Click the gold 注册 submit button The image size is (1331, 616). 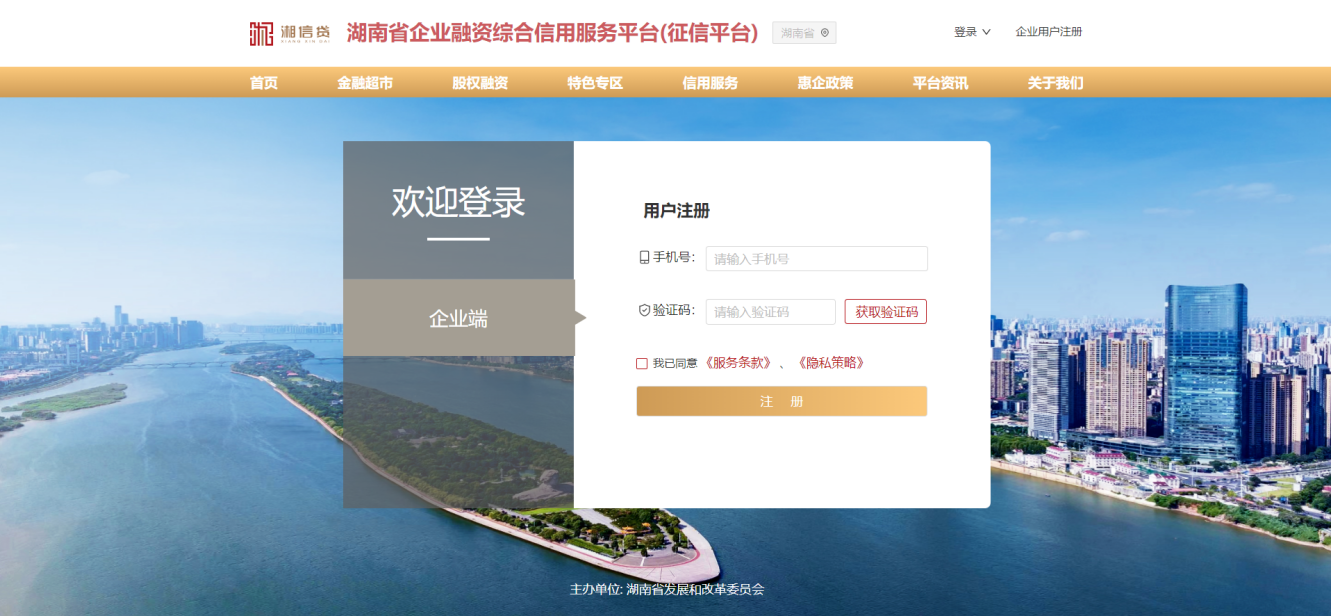[x=781, y=401]
